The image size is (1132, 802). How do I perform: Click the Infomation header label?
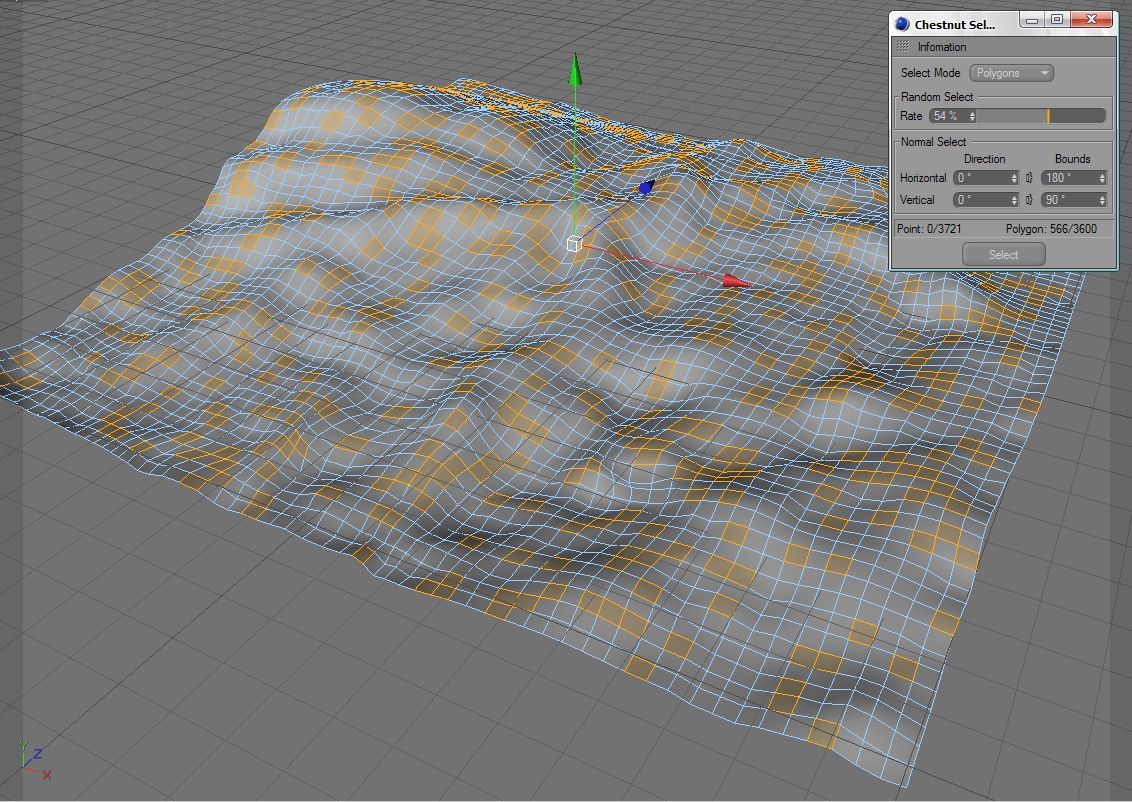(x=942, y=47)
